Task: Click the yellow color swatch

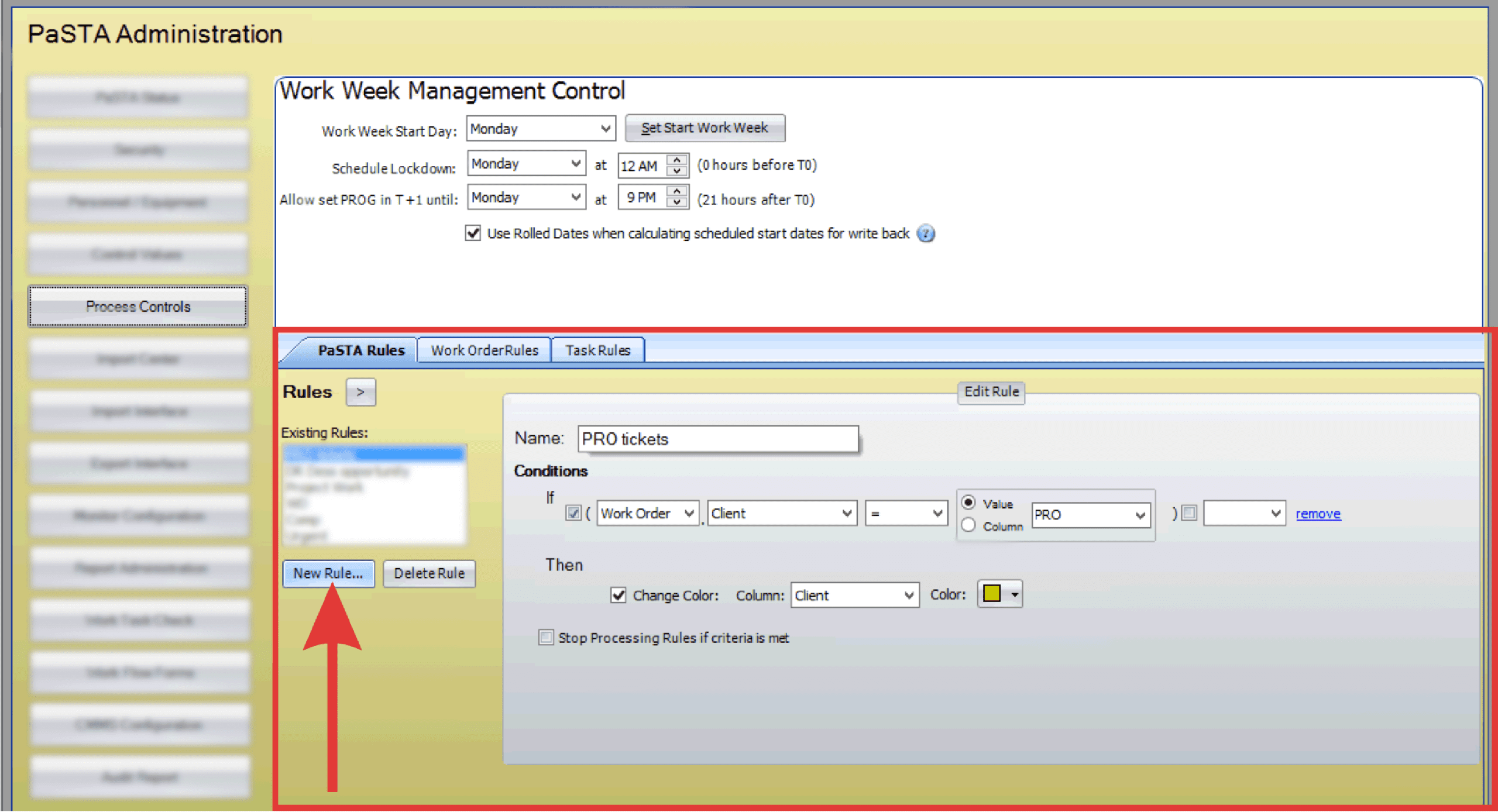Action: [991, 594]
